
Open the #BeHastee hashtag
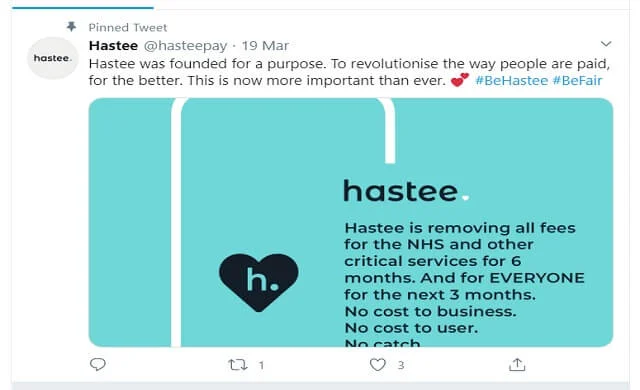click(511, 80)
